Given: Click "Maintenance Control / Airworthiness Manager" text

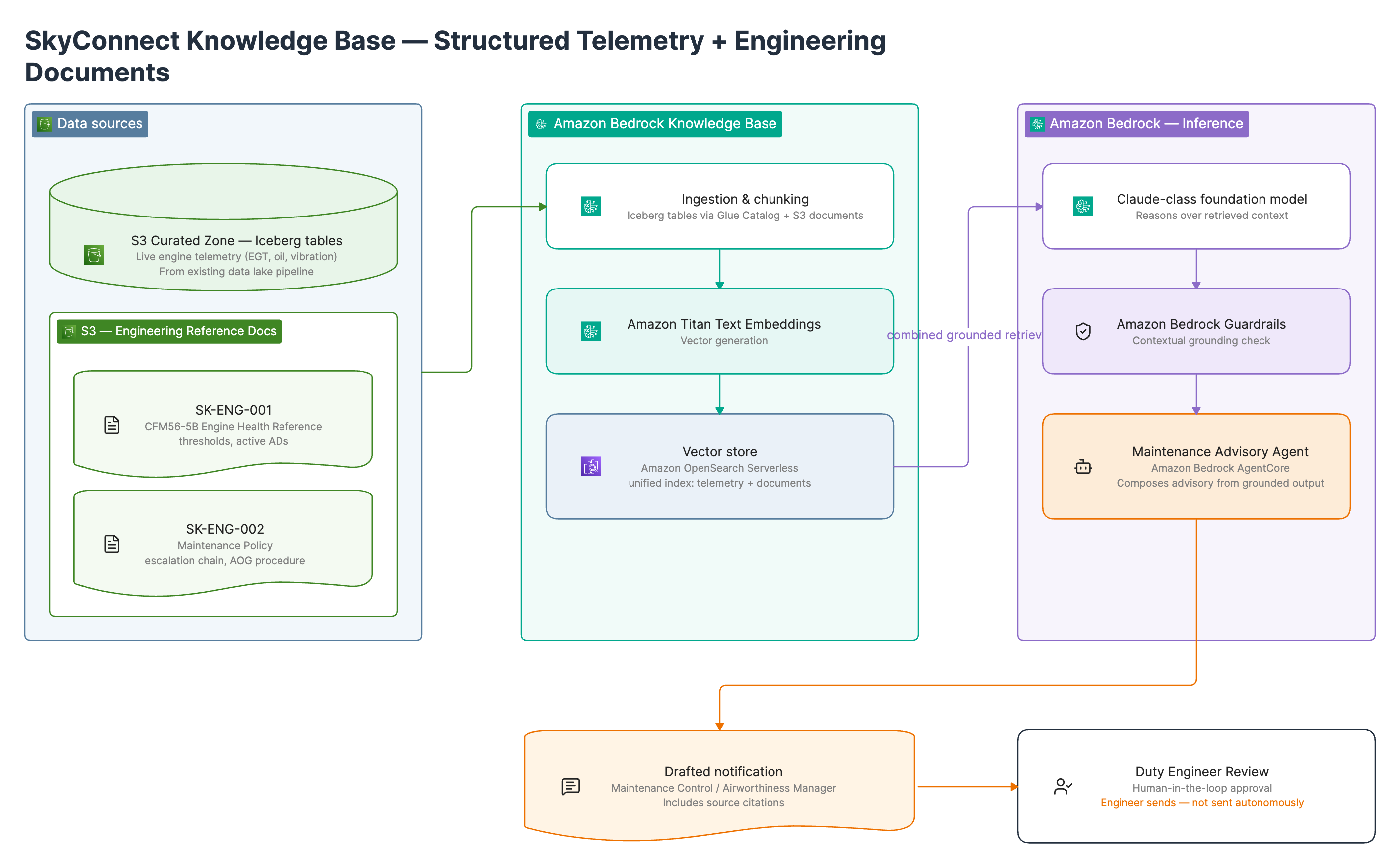Looking at the screenshot, I should [723, 788].
